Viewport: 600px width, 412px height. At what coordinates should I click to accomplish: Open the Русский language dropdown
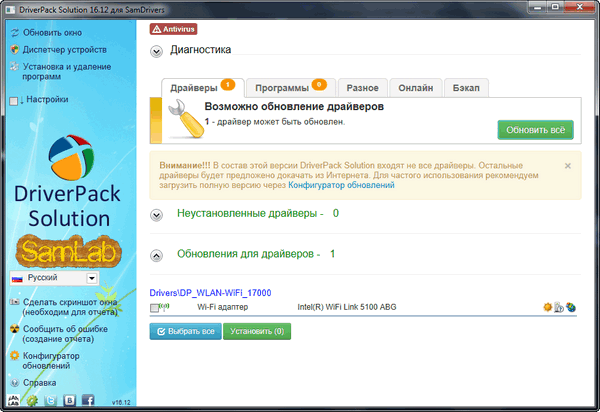pos(92,278)
